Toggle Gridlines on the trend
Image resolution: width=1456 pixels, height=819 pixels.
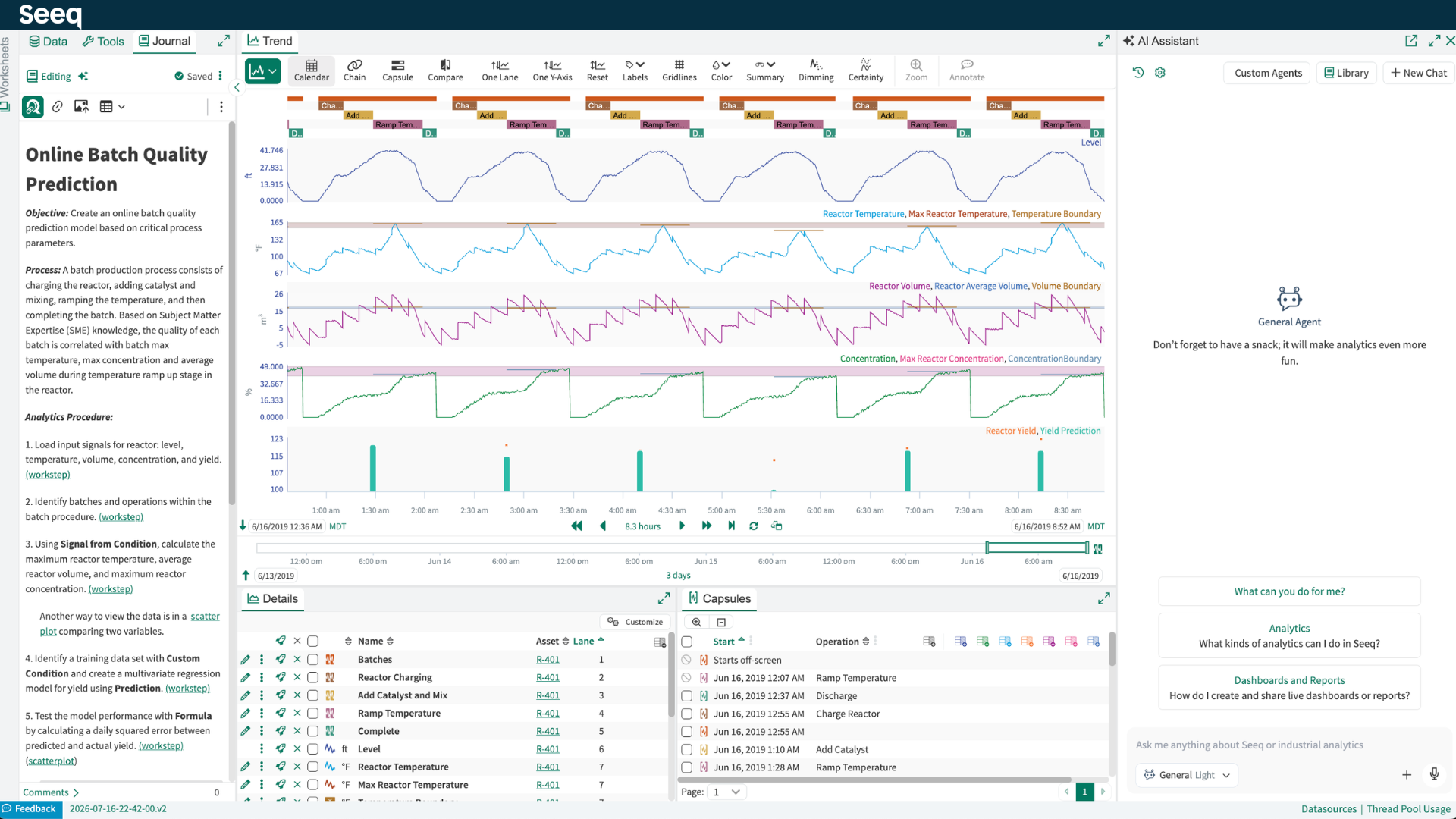pos(679,70)
